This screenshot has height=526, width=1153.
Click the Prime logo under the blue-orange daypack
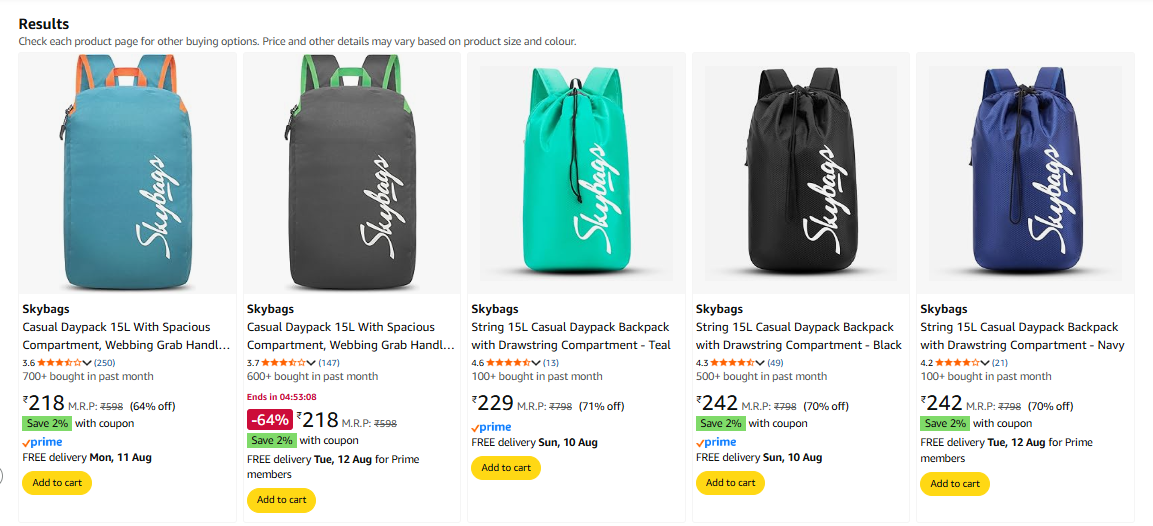[42, 442]
